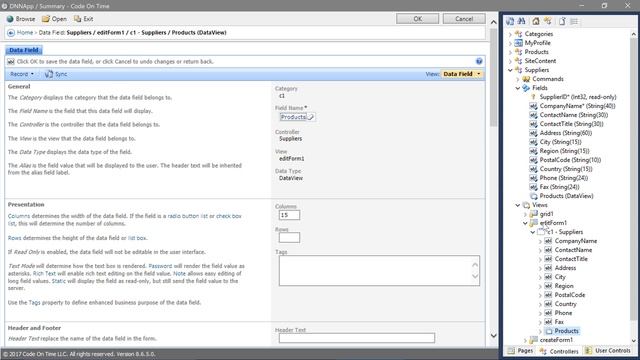
Task: Click the binoculars search icon
Action: tap(522, 21)
